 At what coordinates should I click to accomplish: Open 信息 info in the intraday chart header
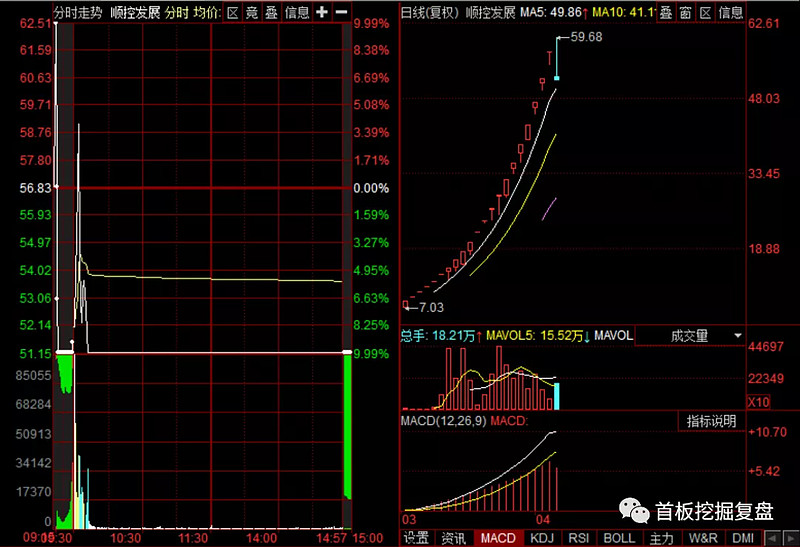(297, 13)
